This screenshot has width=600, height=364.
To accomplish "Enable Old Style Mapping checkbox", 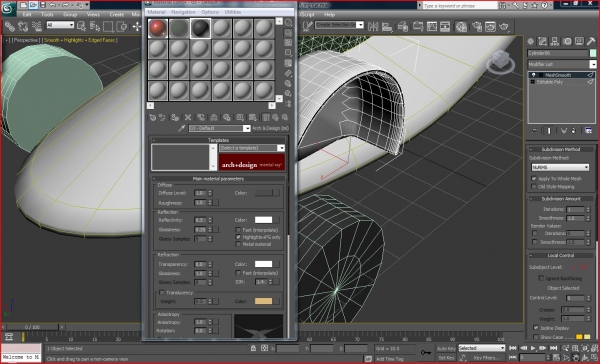I will 534,187.
